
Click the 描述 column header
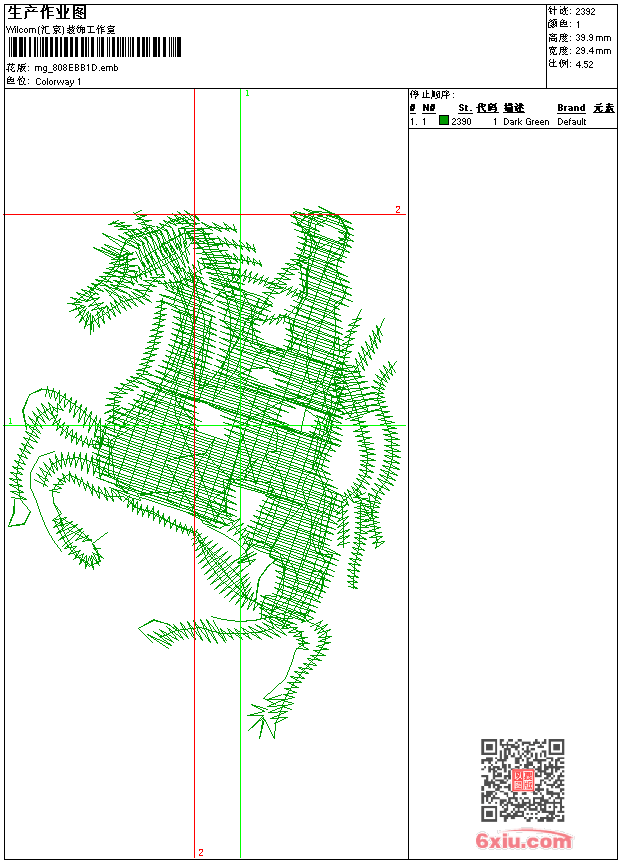513,108
